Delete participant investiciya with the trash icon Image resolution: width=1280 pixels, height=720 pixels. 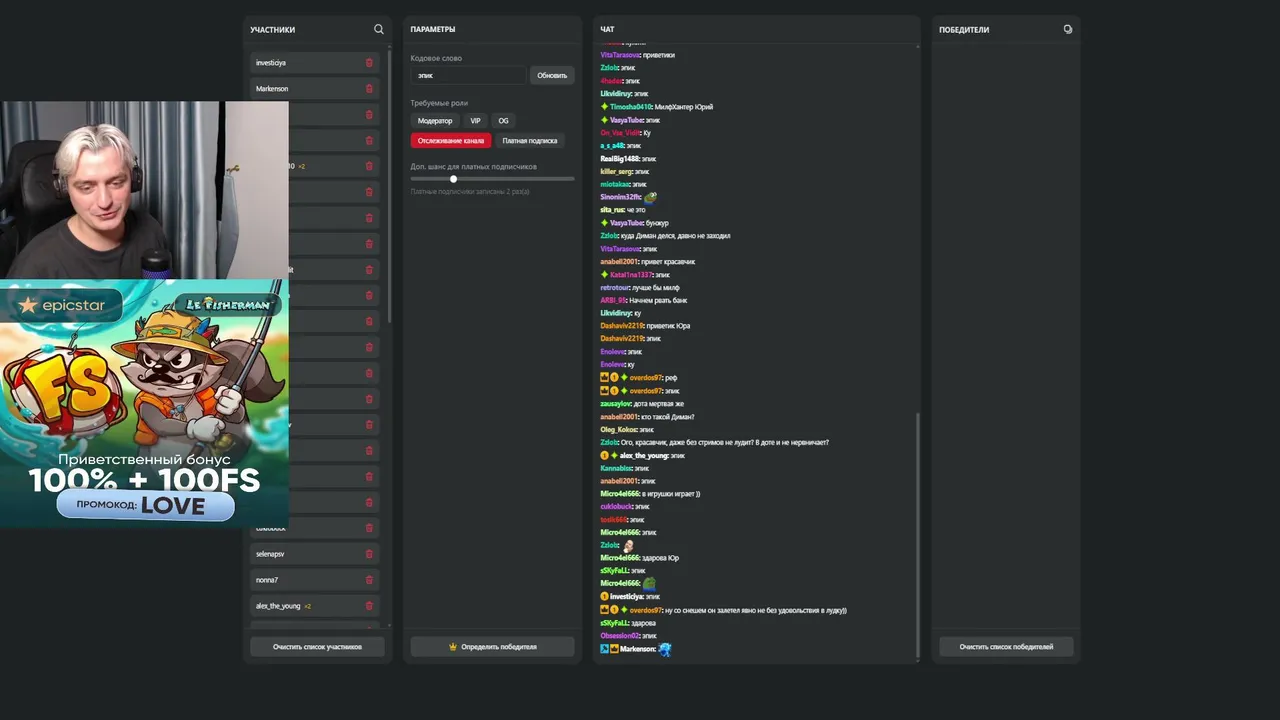369,62
